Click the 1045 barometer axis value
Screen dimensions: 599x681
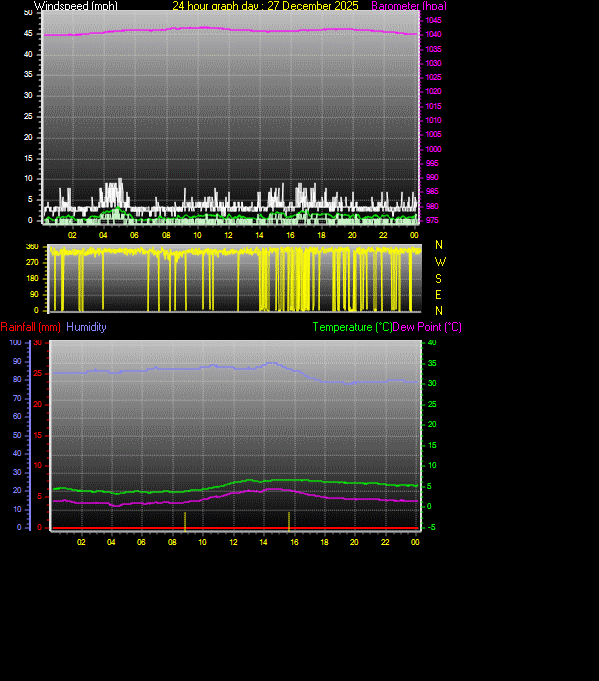[433, 20]
